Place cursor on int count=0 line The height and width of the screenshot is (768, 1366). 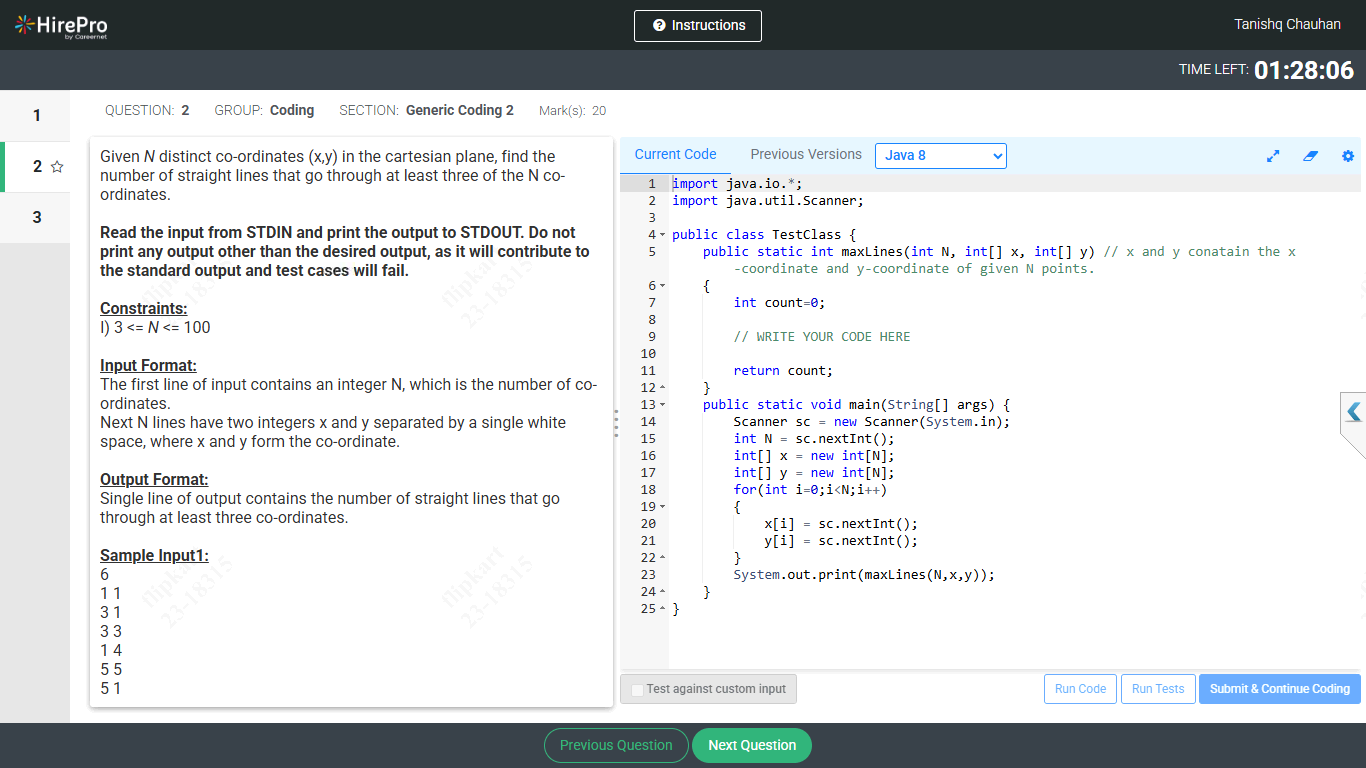point(779,303)
